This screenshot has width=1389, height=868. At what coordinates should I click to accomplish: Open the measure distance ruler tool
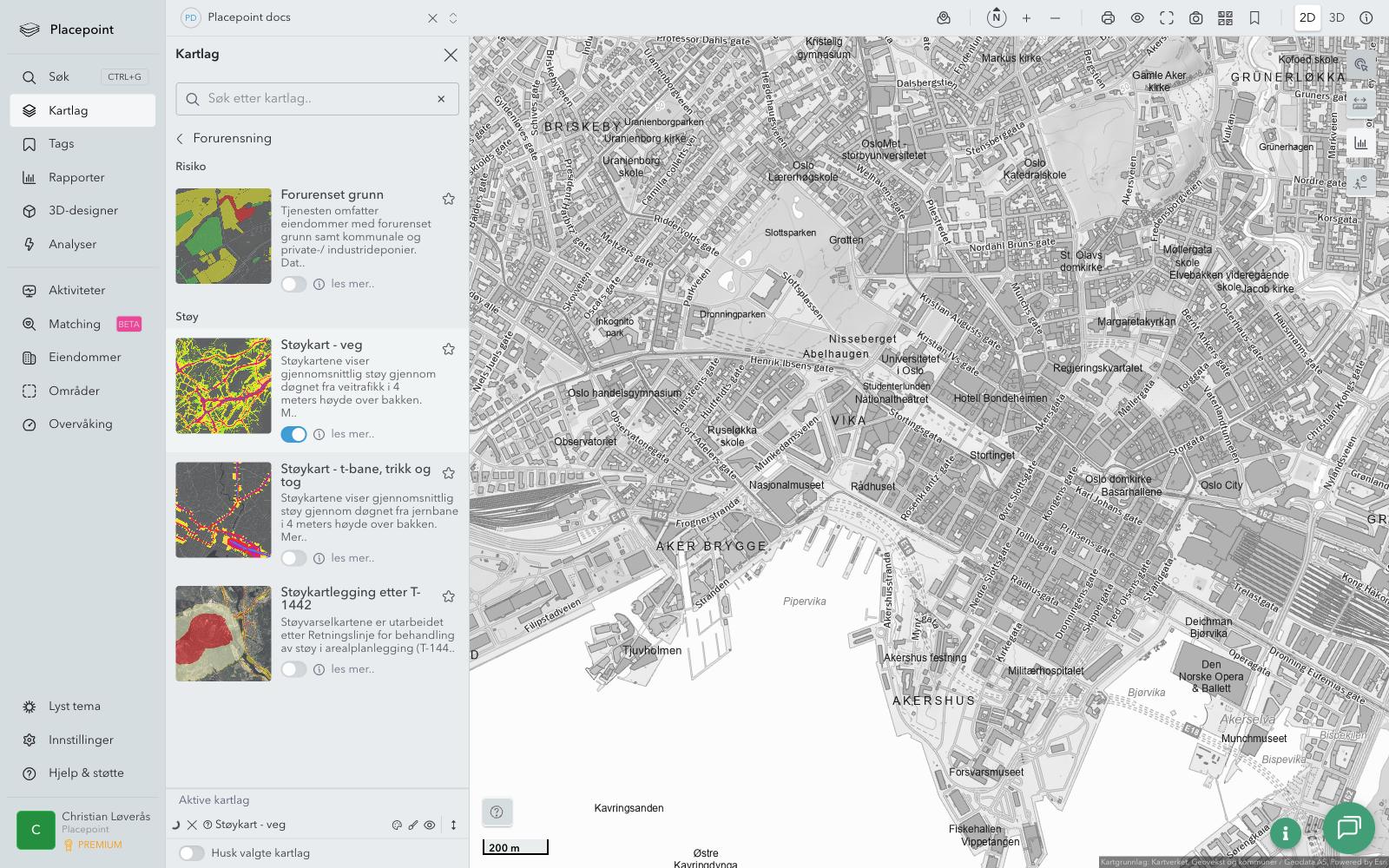coord(1359,103)
